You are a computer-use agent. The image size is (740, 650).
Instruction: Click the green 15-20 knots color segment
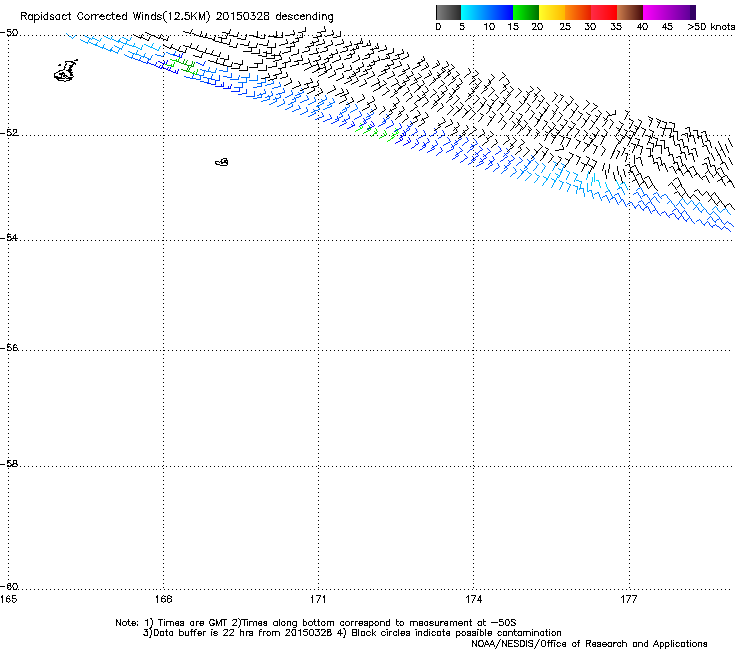pos(526,12)
